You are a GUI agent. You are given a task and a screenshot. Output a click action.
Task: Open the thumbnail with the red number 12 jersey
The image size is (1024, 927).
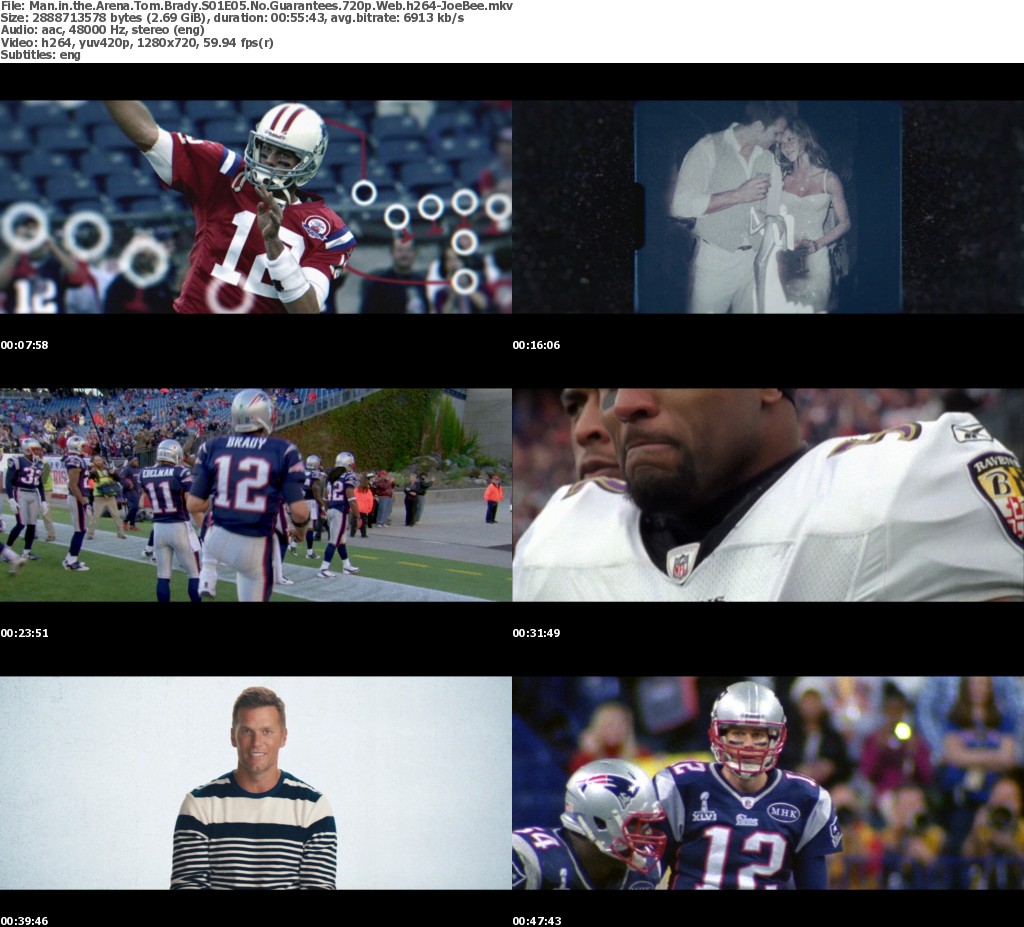[x=255, y=207]
